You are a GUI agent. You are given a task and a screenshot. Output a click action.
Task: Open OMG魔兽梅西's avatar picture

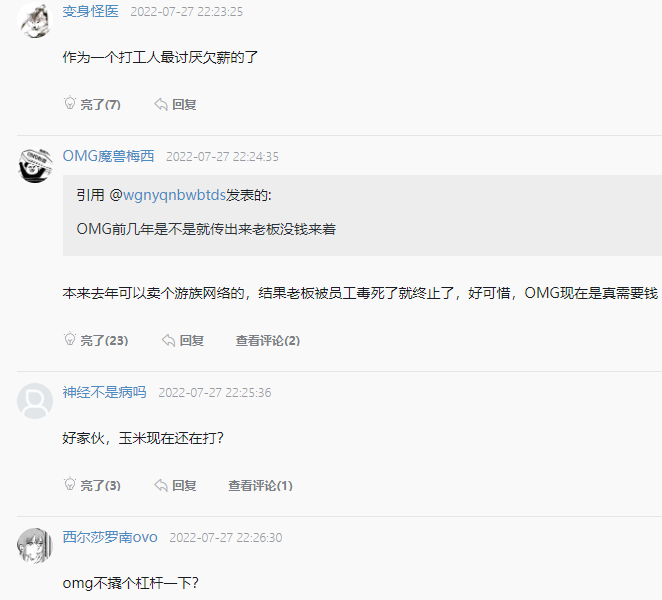click(x=35, y=164)
